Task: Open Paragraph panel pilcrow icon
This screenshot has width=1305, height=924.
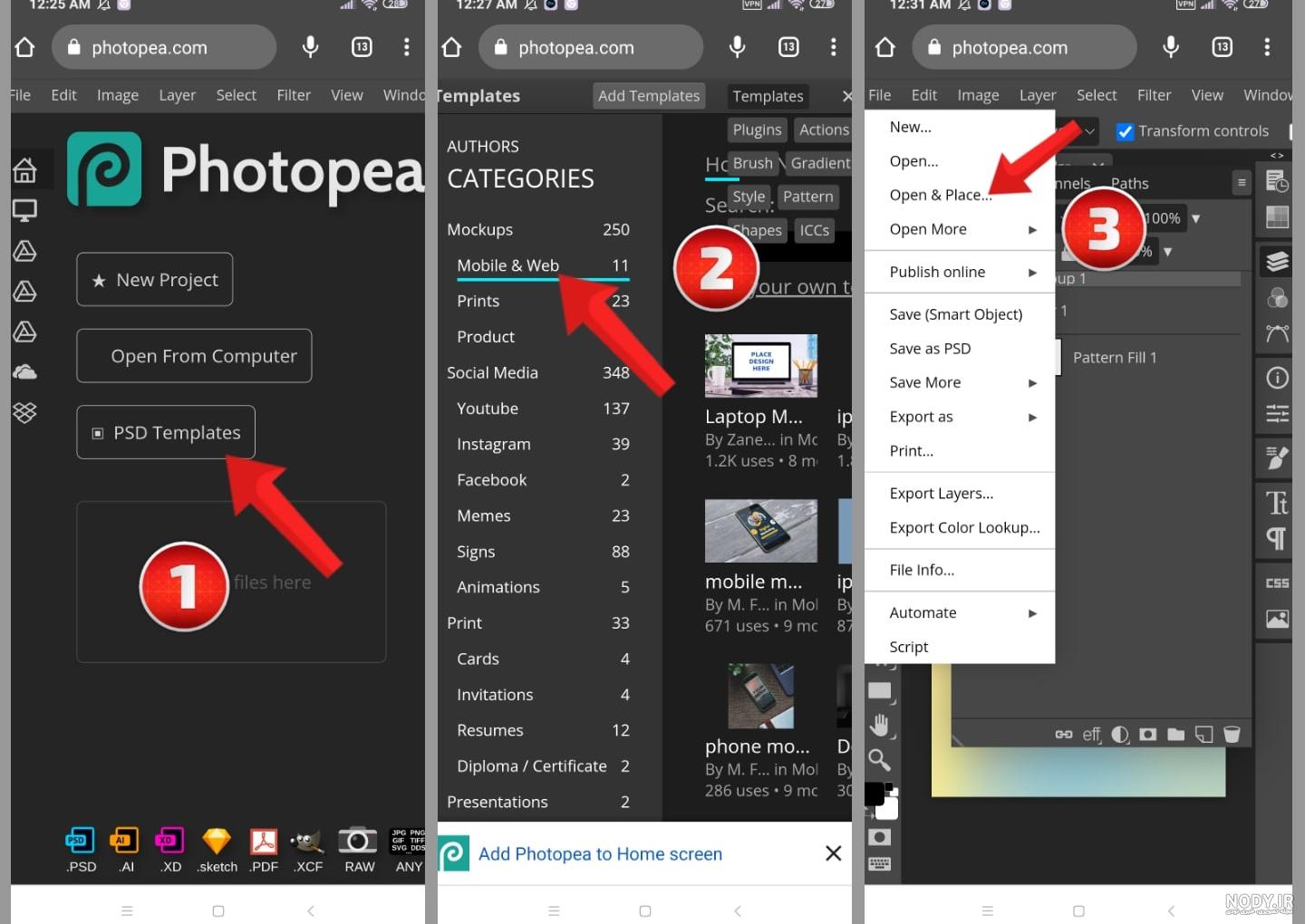Action: click(x=1277, y=539)
